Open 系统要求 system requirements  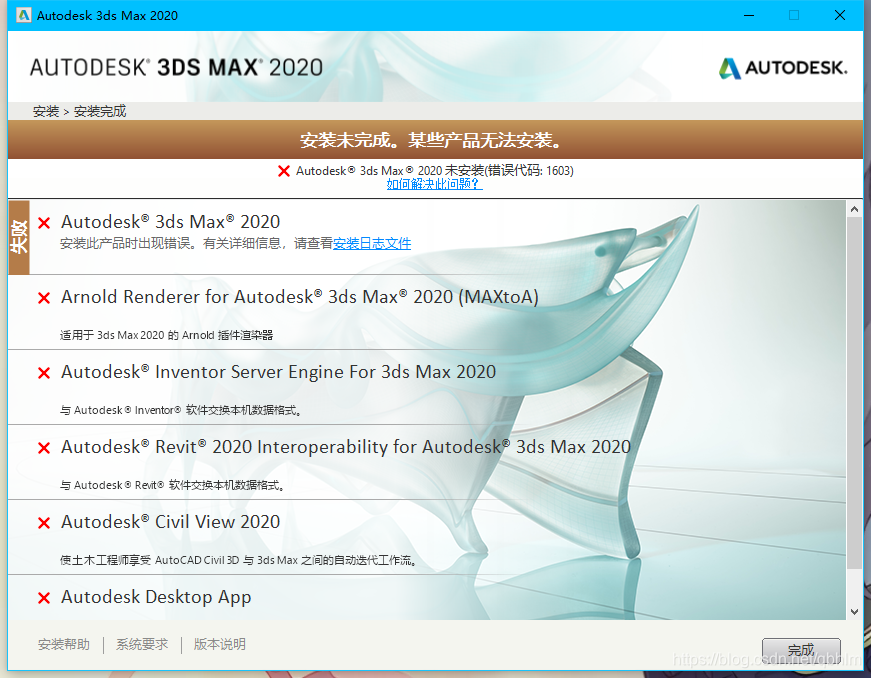coord(142,644)
